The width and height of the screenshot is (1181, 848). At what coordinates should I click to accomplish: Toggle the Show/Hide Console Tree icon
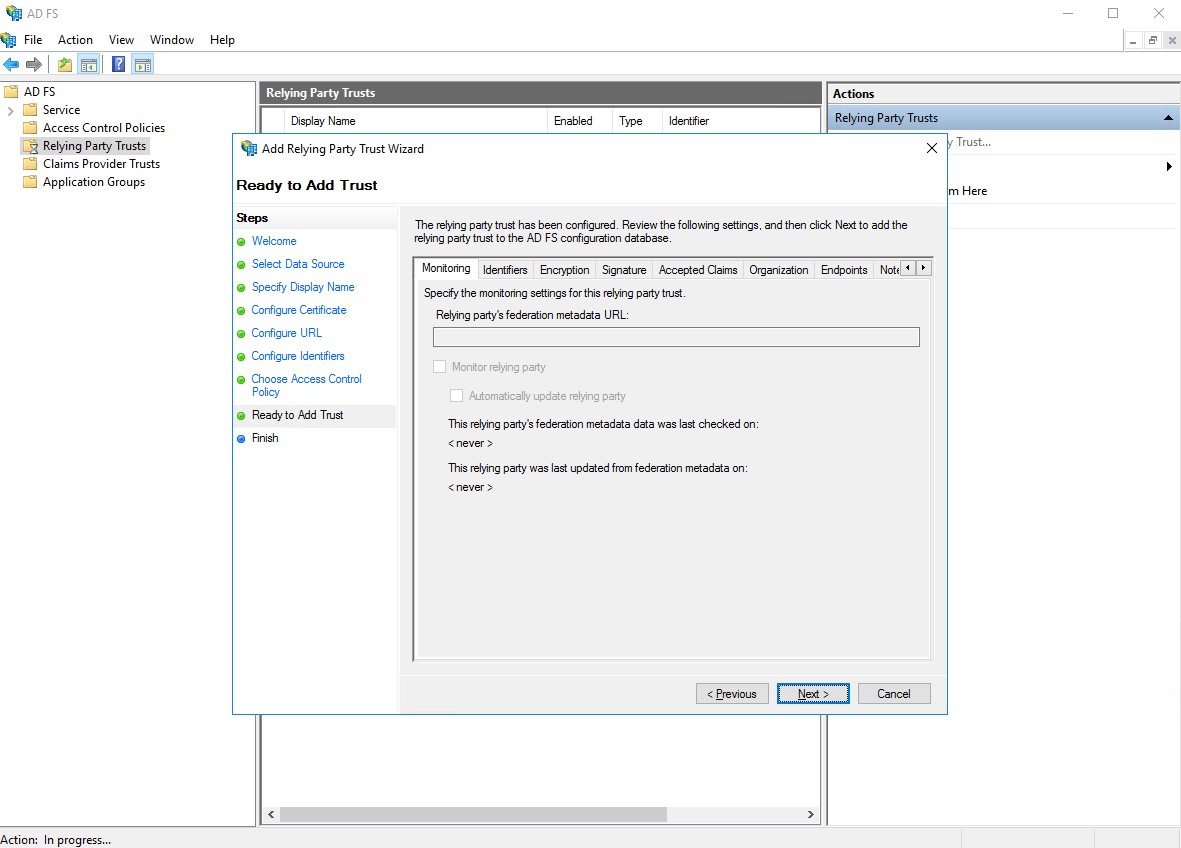click(x=89, y=65)
